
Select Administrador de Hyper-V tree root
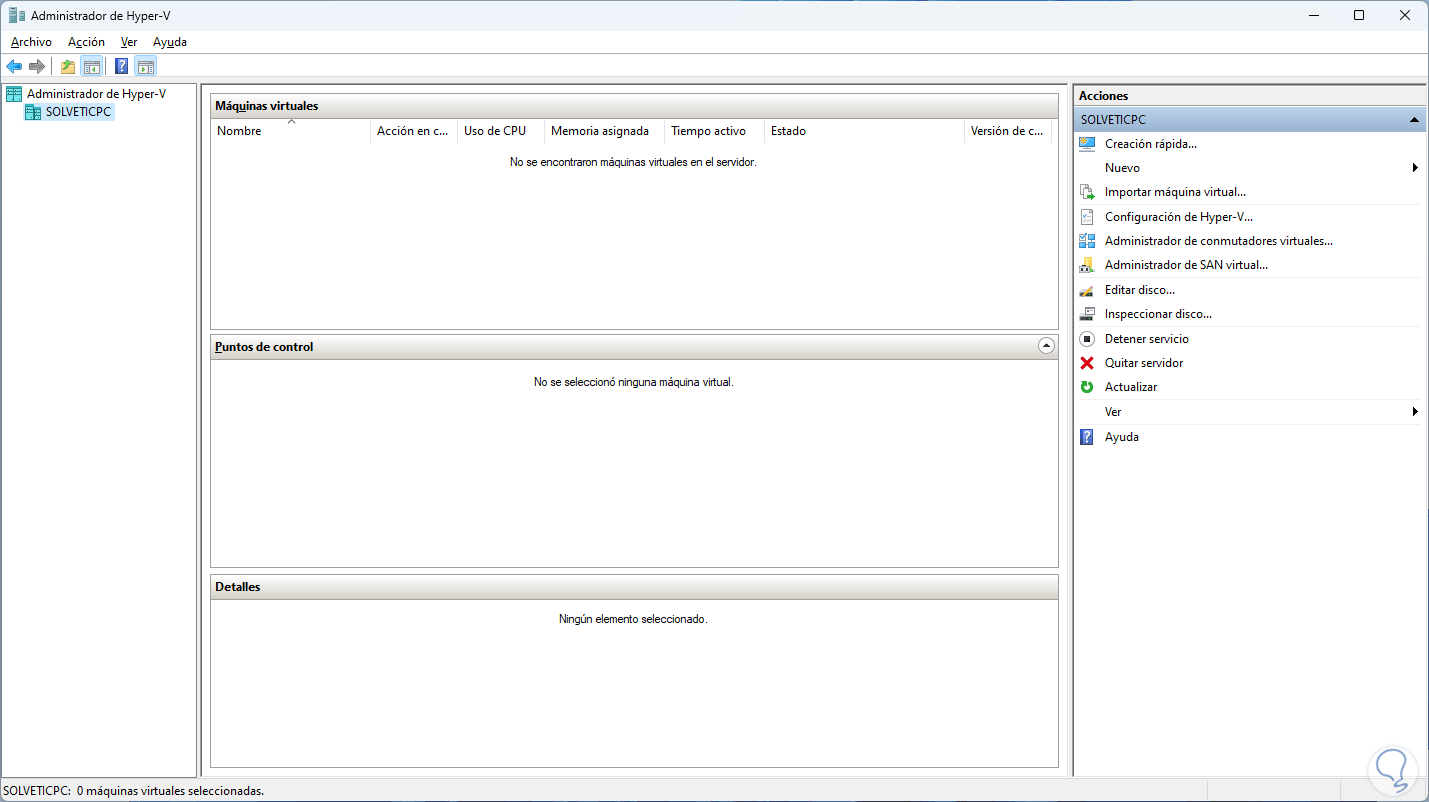pos(96,94)
